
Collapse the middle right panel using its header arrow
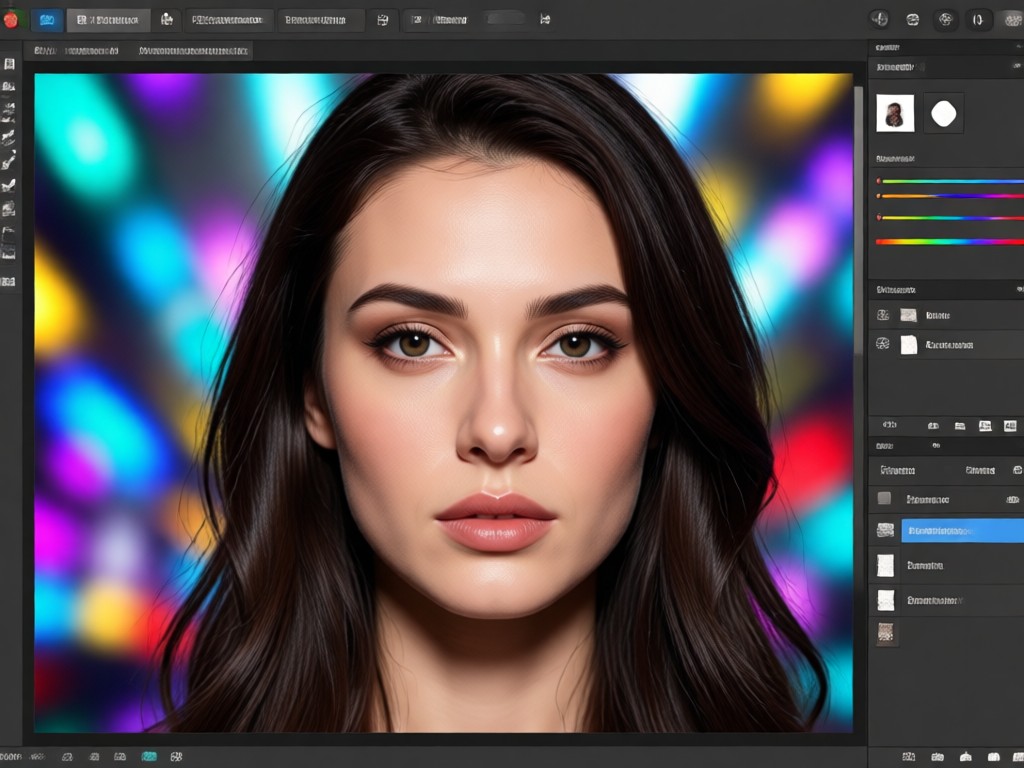click(x=1019, y=289)
